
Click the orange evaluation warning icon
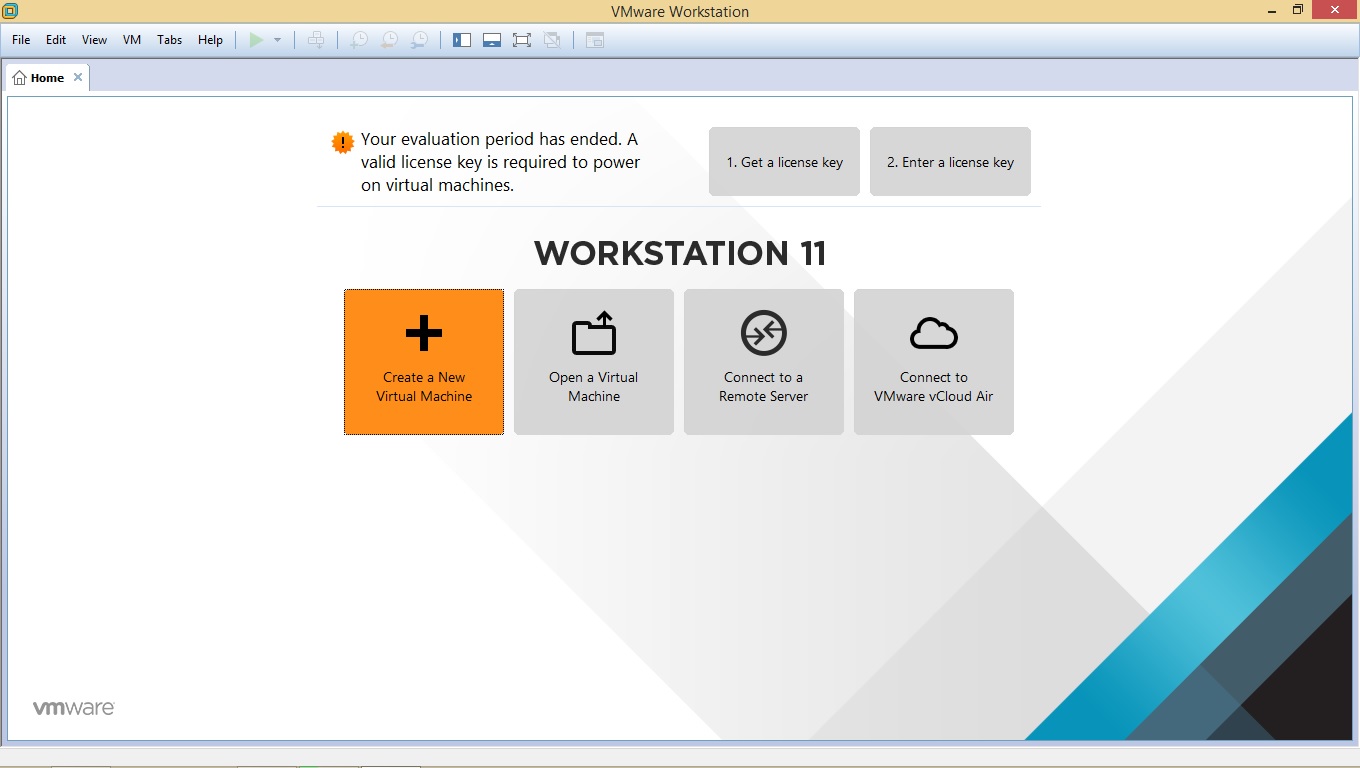click(x=343, y=142)
